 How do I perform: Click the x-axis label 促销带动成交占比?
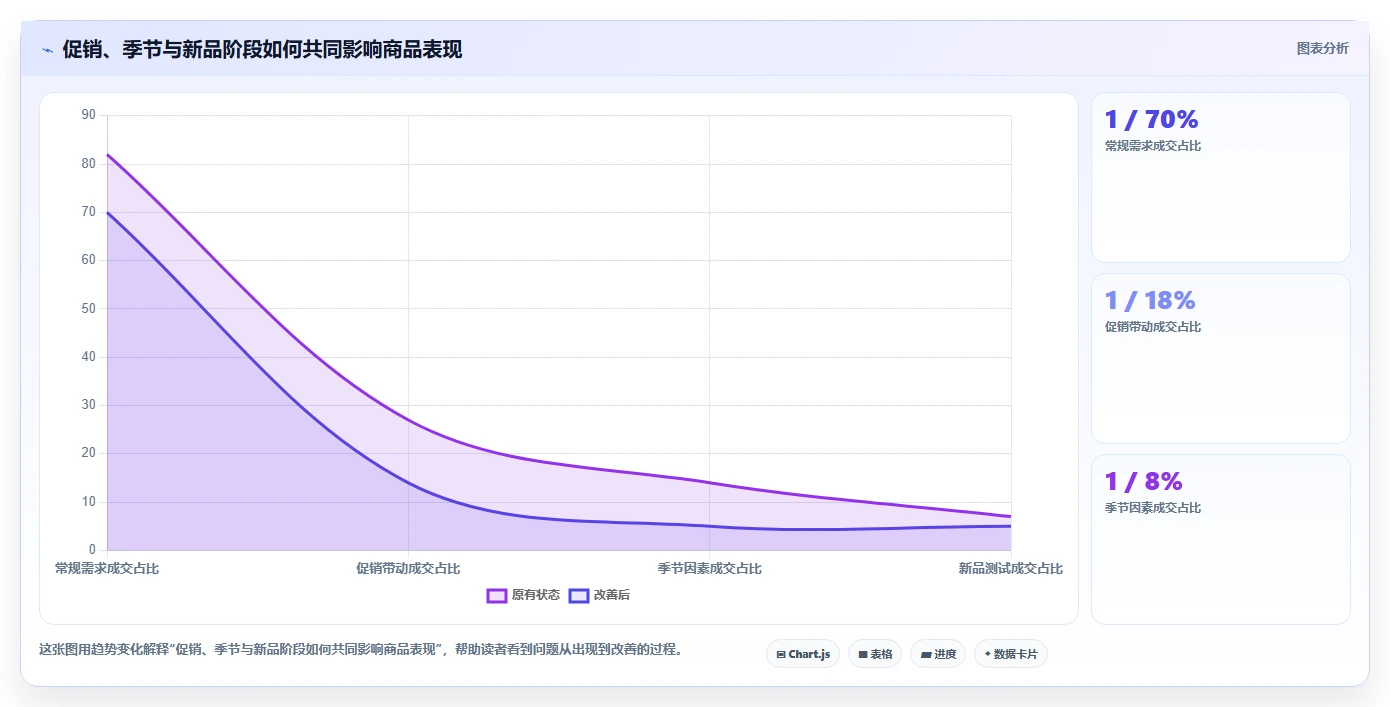coord(408,568)
